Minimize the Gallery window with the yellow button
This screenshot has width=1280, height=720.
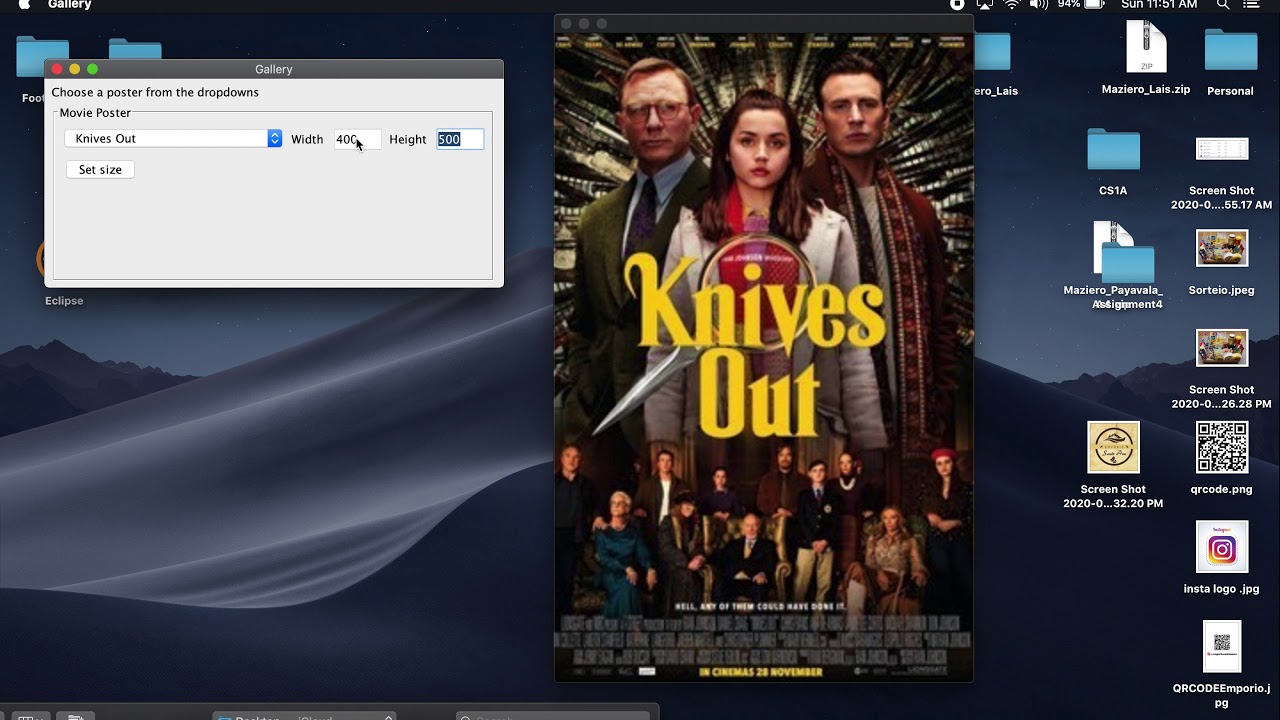point(75,69)
